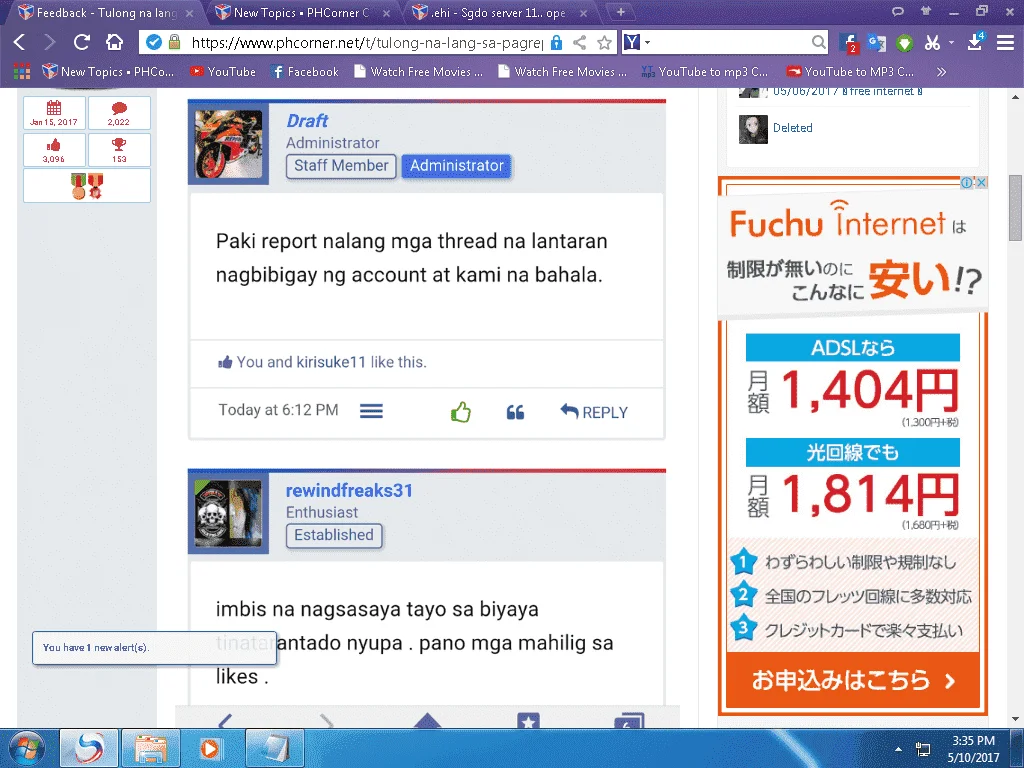
Task: Open the notepad taskbar icon
Action: coord(276,748)
